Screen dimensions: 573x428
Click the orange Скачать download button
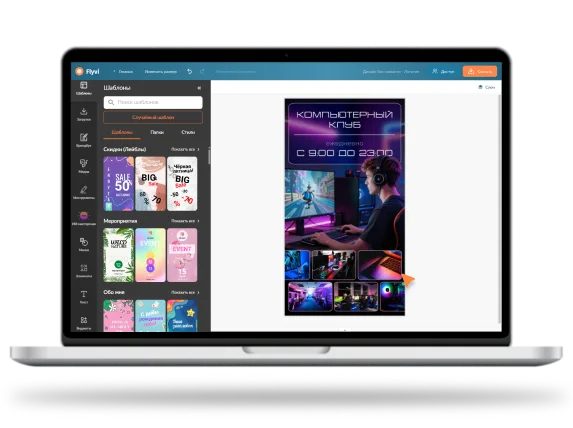(x=480, y=71)
